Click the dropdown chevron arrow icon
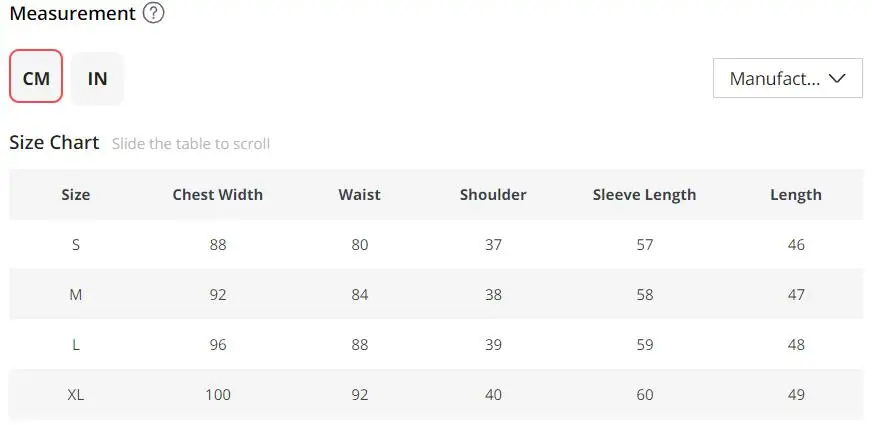The height and width of the screenshot is (425, 872). (837, 78)
